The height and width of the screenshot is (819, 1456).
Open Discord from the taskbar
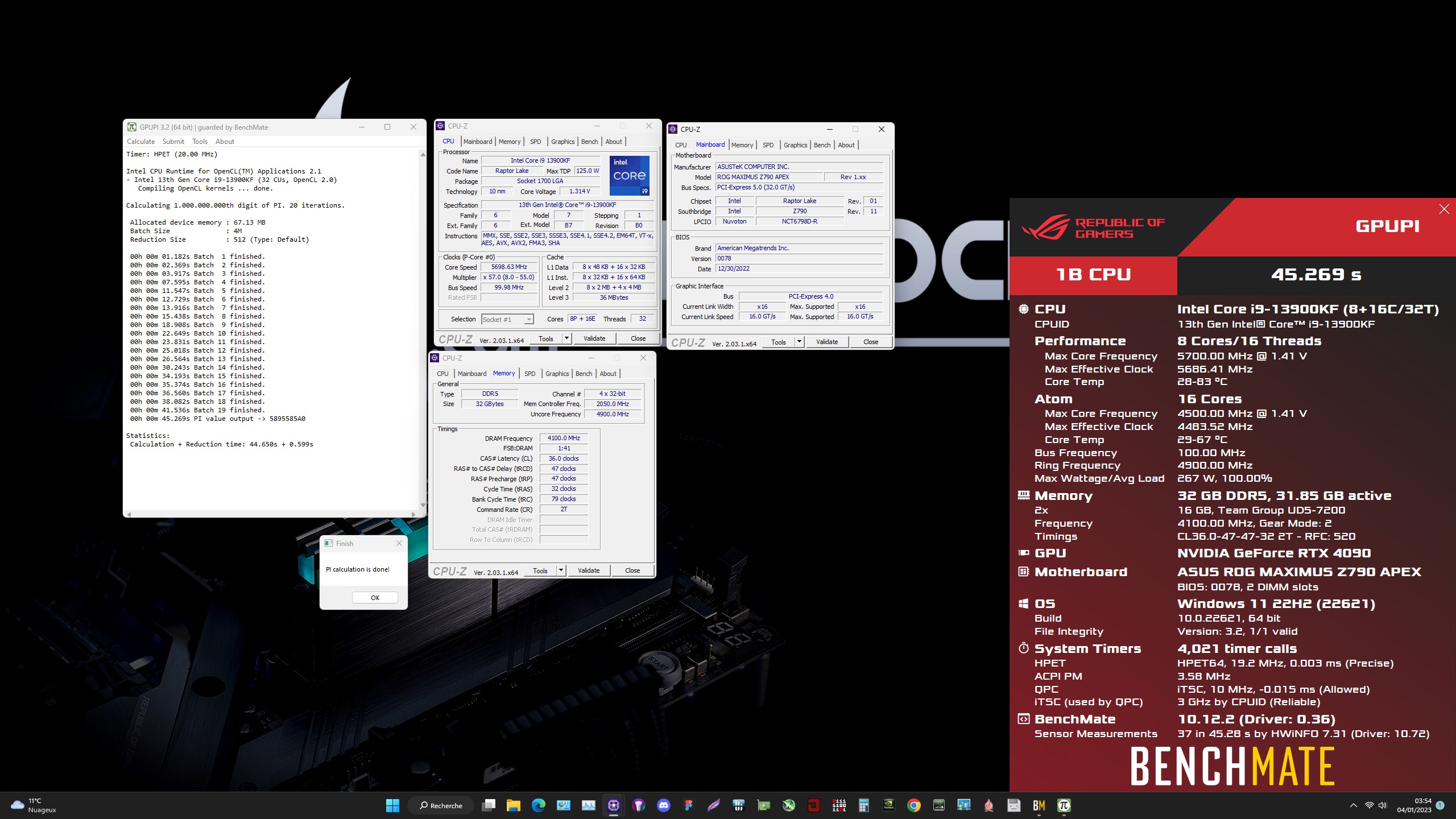coord(664,805)
